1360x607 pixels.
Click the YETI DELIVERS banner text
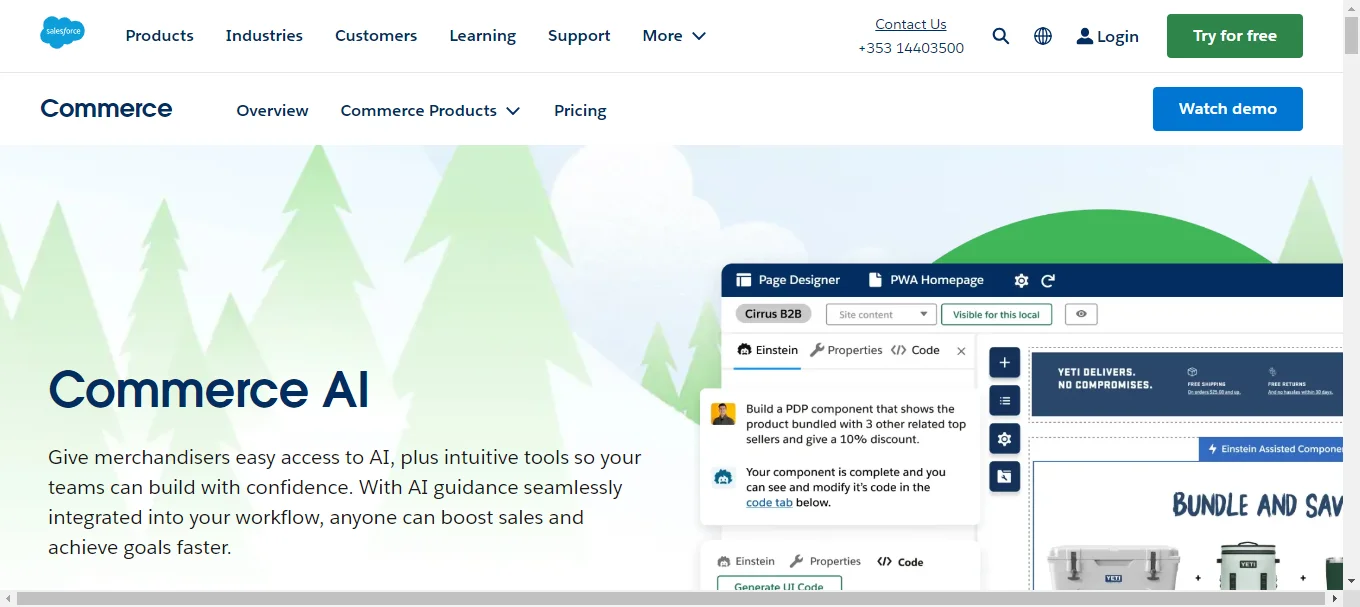coord(1105,378)
